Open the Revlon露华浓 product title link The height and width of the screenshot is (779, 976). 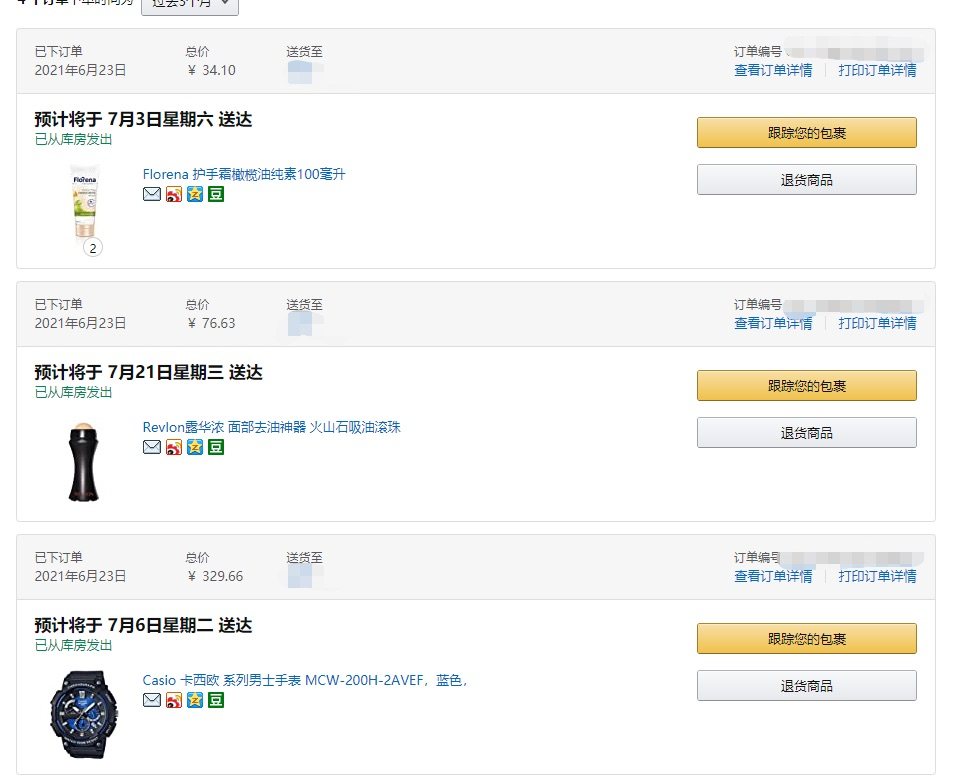coord(271,427)
